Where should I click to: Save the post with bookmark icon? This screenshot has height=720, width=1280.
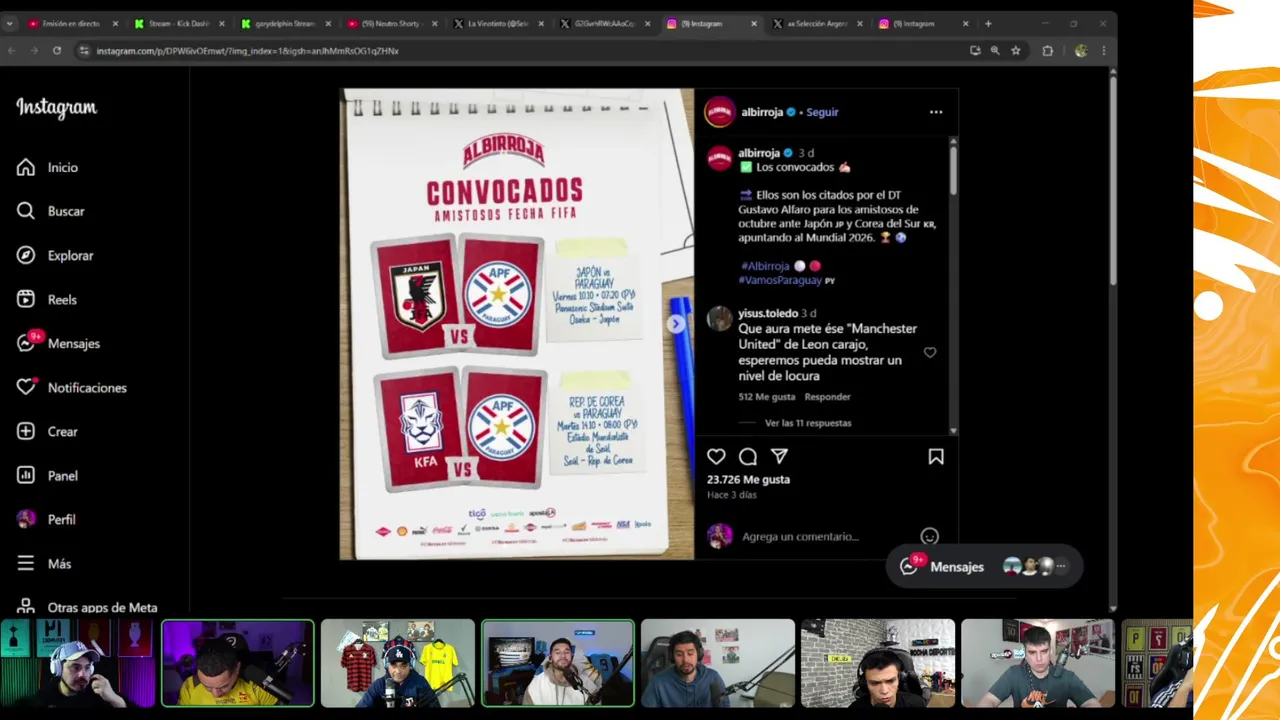click(936, 456)
